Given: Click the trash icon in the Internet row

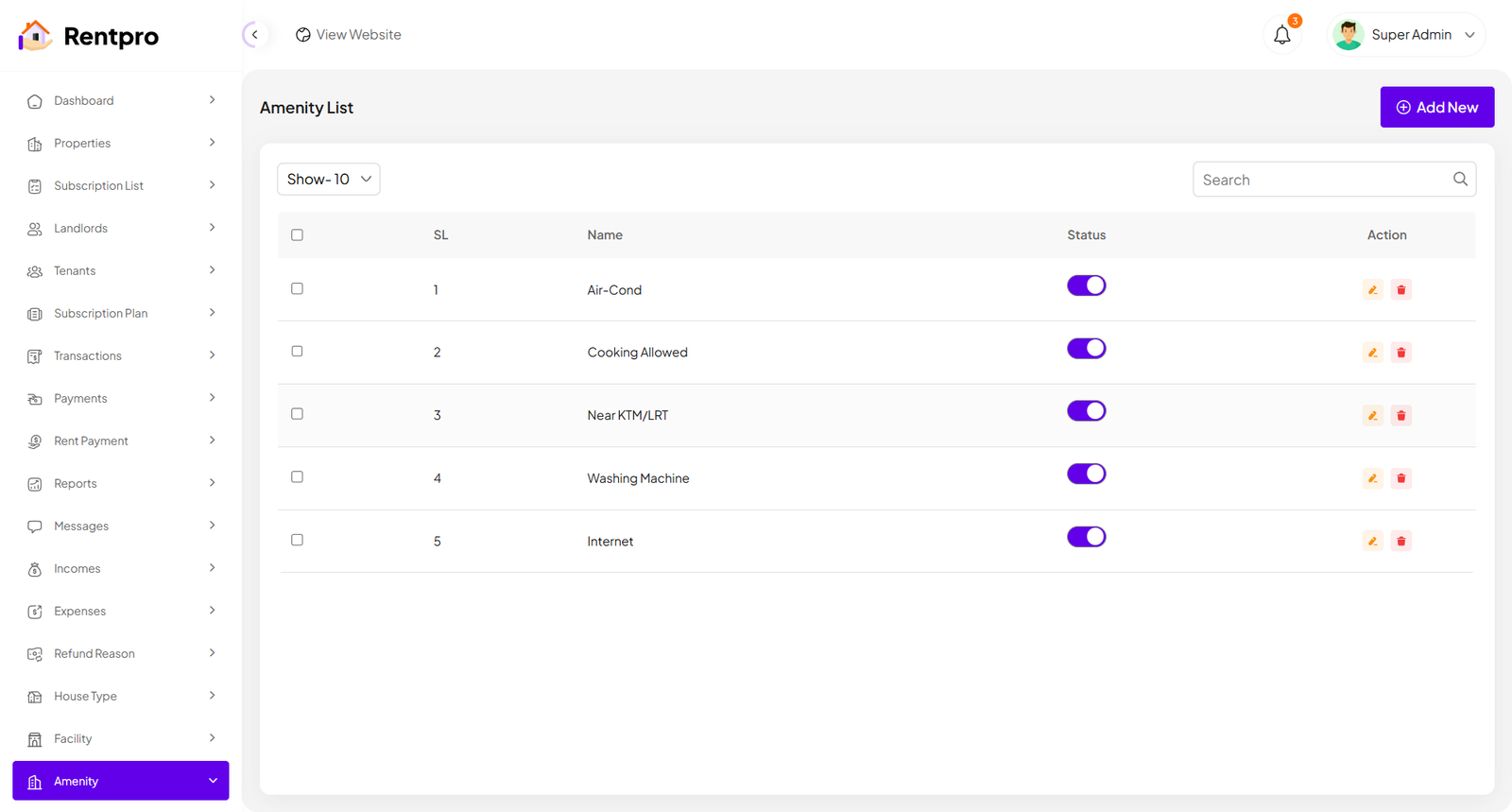Looking at the screenshot, I should click(x=1401, y=542).
